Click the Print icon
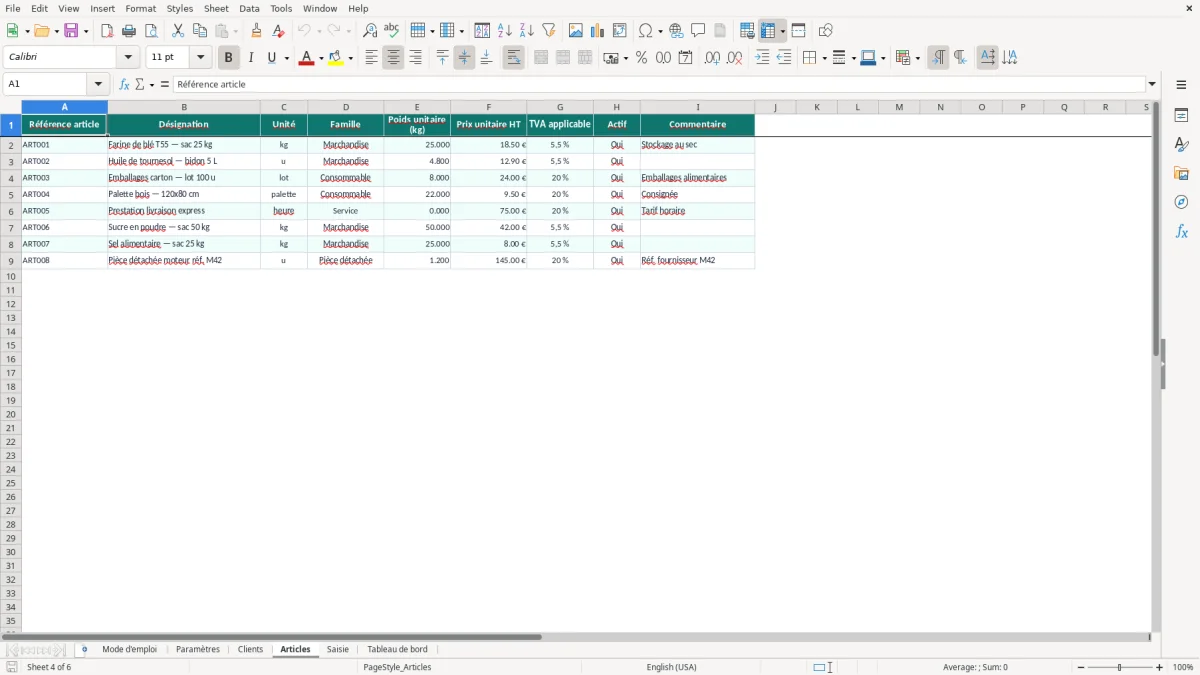Screen dimensions: 1200x675 pyautogui.click(x=129, y=31)
